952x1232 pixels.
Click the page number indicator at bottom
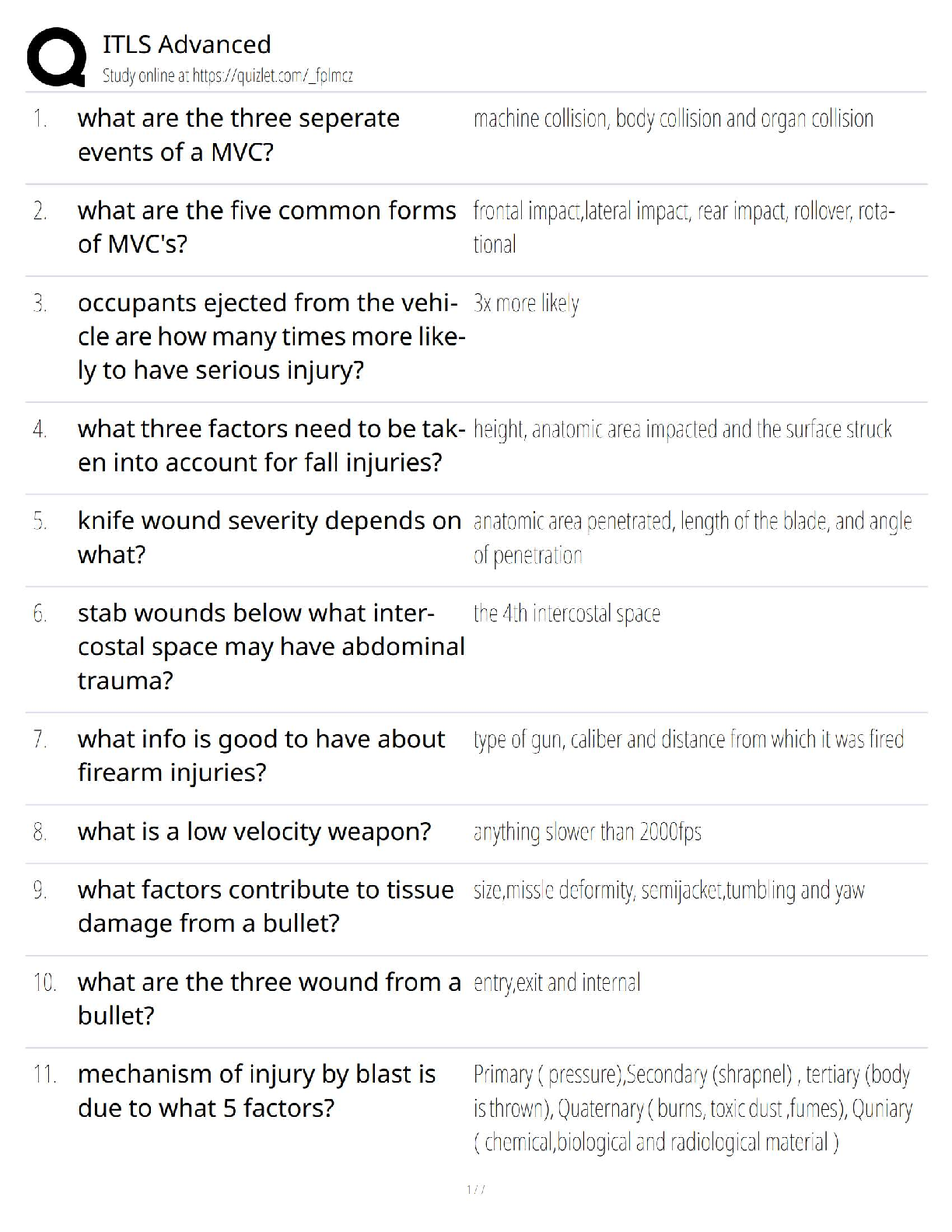coord(476,1189)
